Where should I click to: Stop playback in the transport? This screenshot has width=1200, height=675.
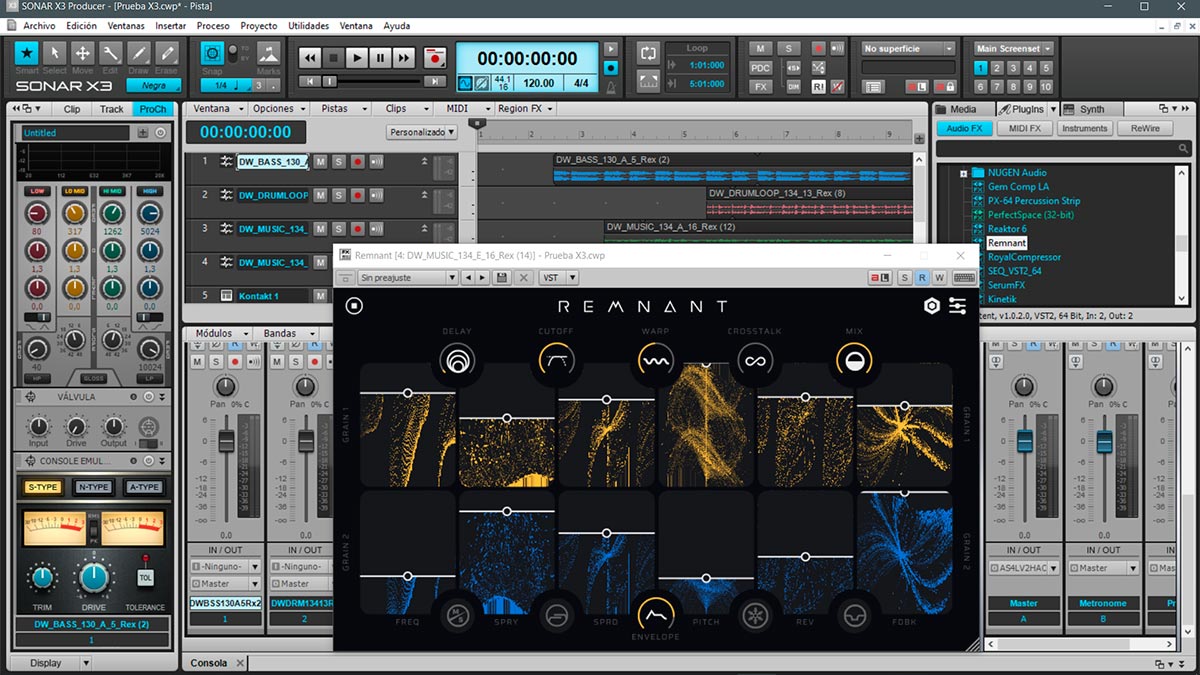coord(333,58)
